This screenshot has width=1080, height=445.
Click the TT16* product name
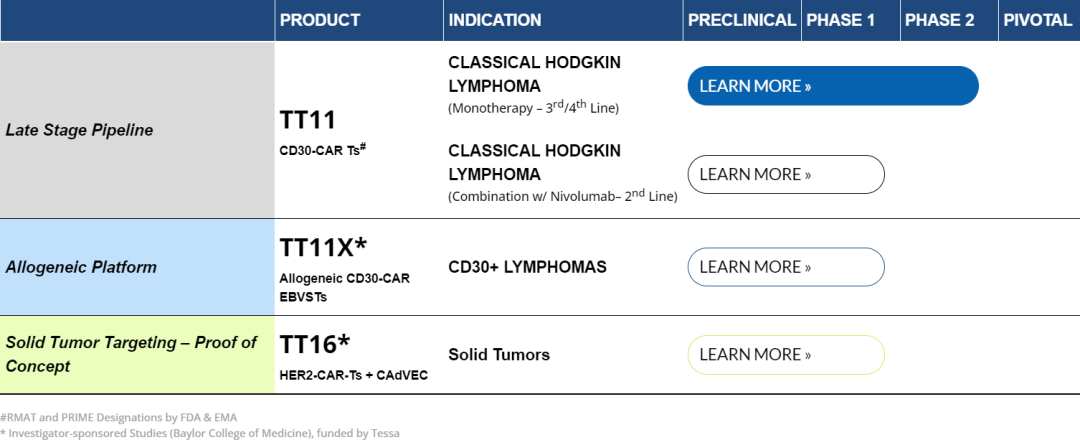pyautogui.click(x=315, y=344)
